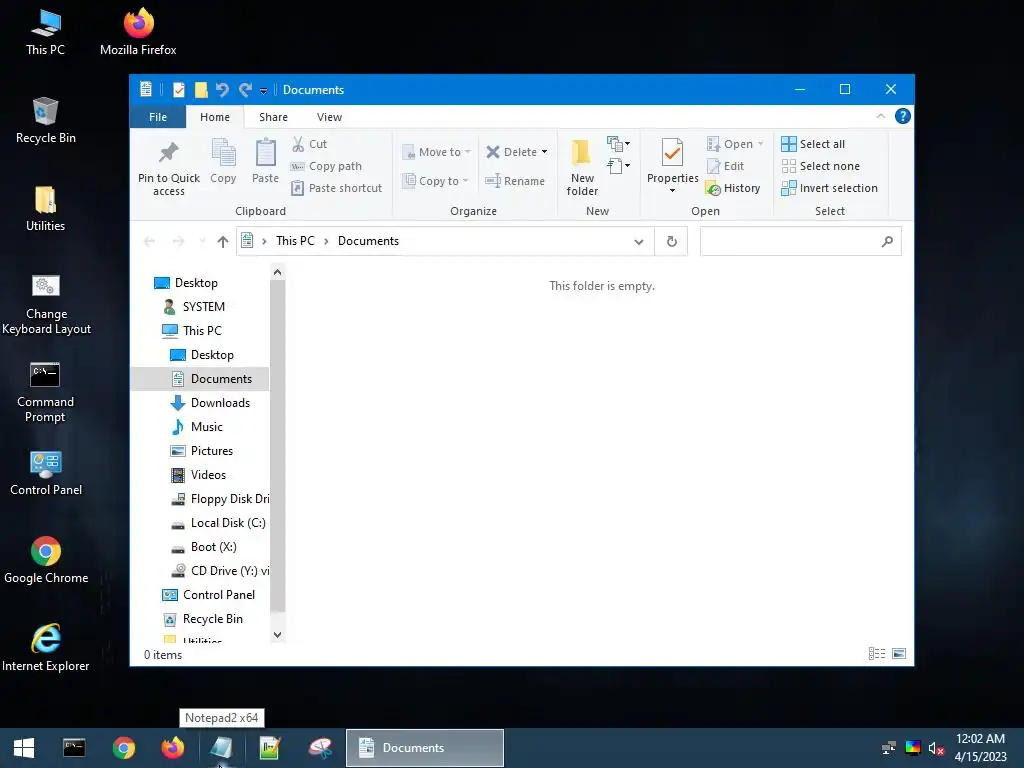Open Command Prompt from the taskbar

point(74,748)
